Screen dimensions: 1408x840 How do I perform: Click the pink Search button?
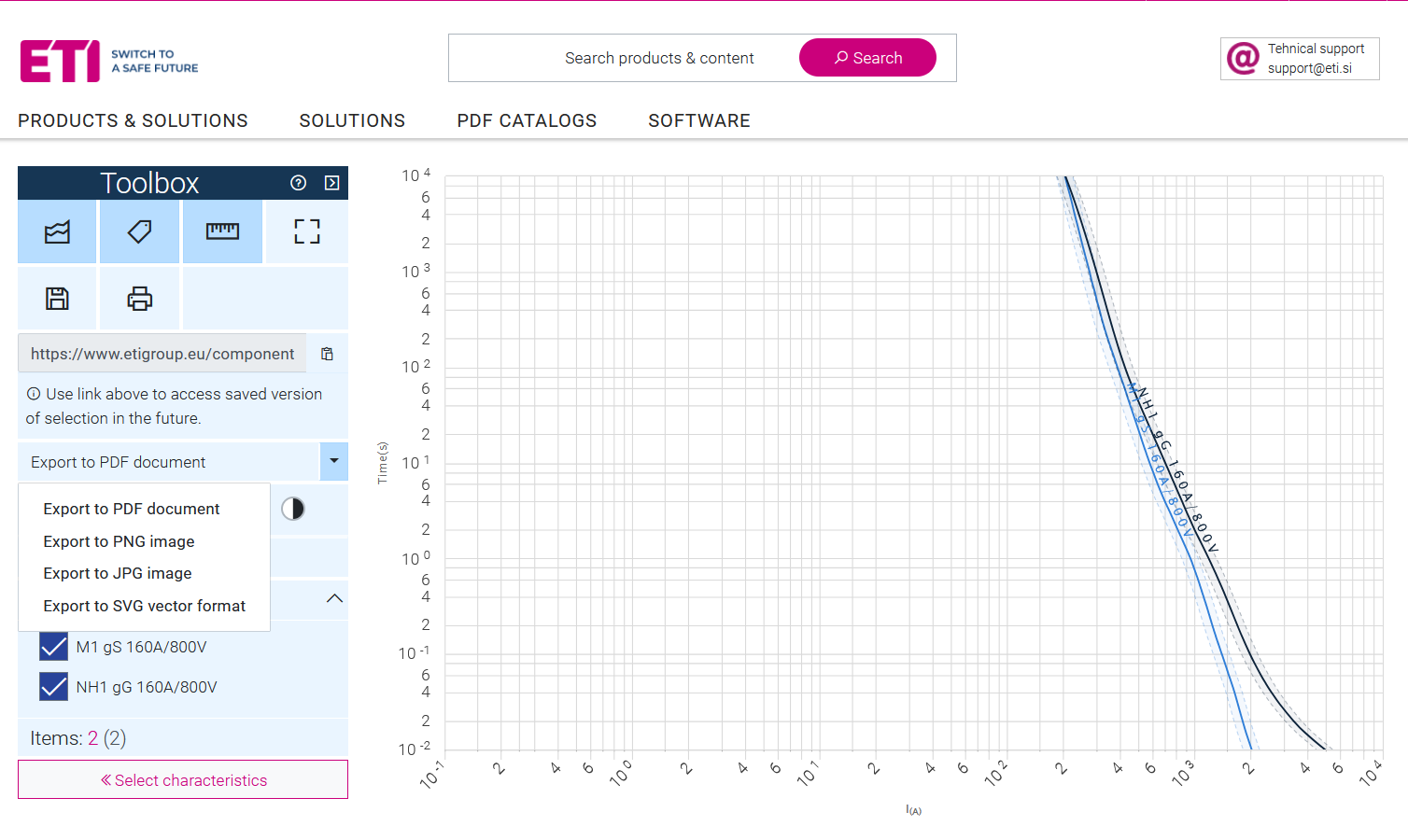tap(867, 58)
